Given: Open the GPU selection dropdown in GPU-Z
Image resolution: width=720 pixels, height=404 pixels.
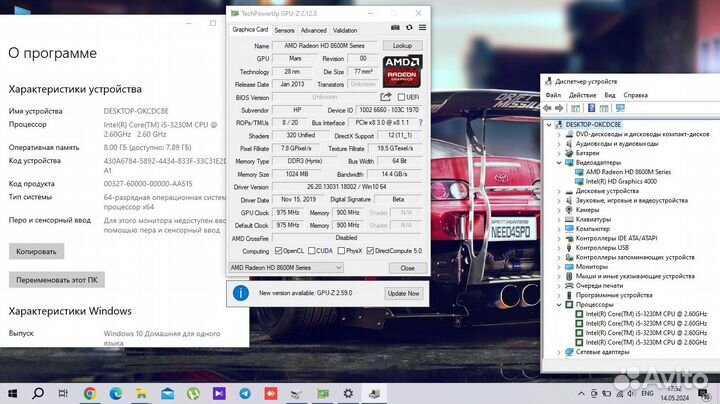Looking at the screenshot, I should tap(286, 268).
